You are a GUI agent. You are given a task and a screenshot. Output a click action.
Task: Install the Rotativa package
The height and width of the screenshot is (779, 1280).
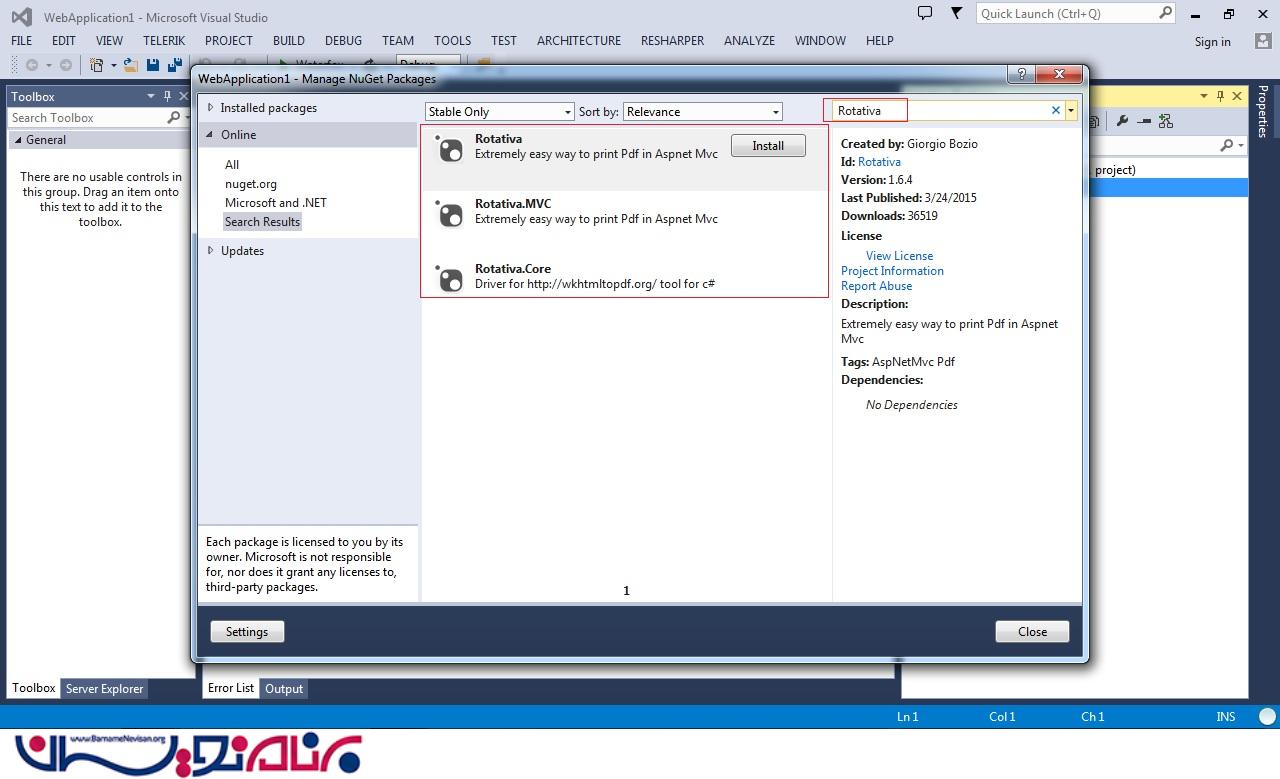click(768, 146)
